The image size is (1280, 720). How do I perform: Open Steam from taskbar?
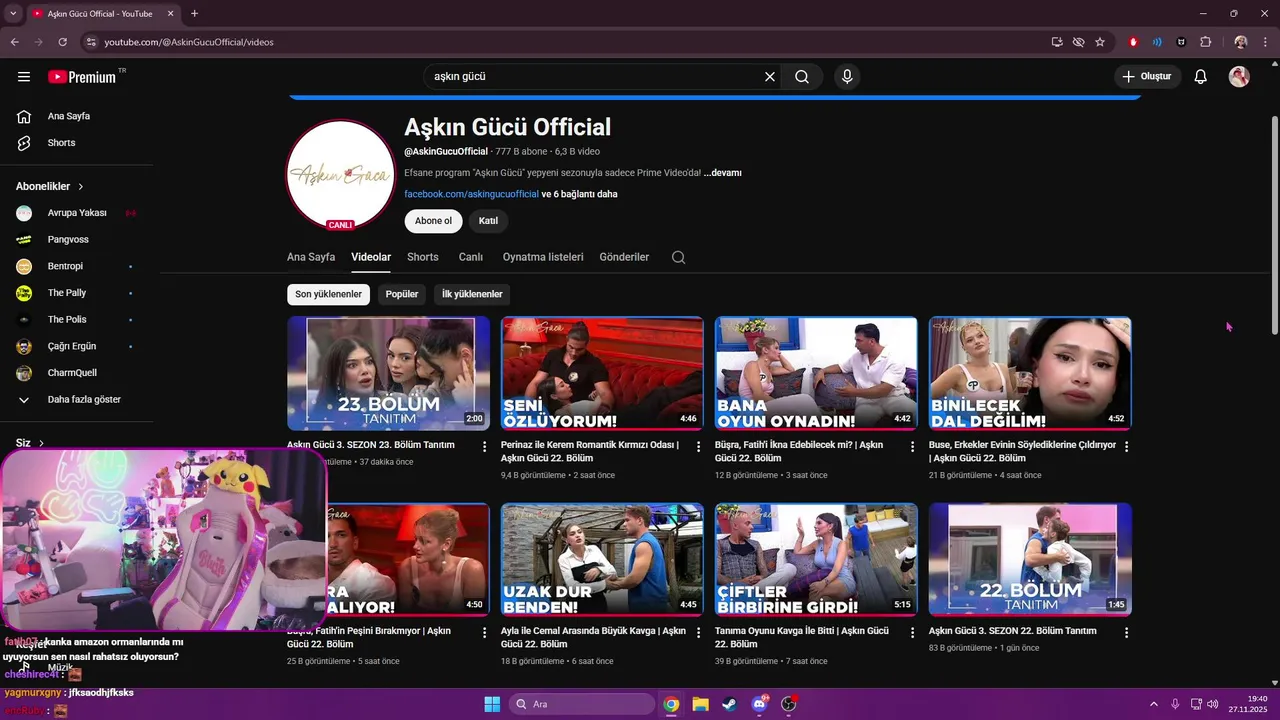pyautogui.click(x=729, y=704)
